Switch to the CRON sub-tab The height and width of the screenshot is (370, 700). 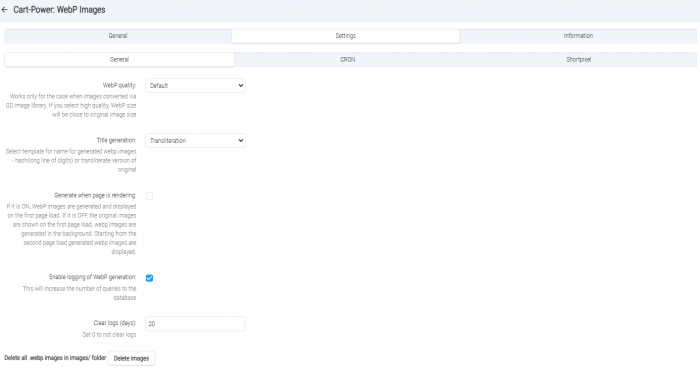click(x=348, y=59)
